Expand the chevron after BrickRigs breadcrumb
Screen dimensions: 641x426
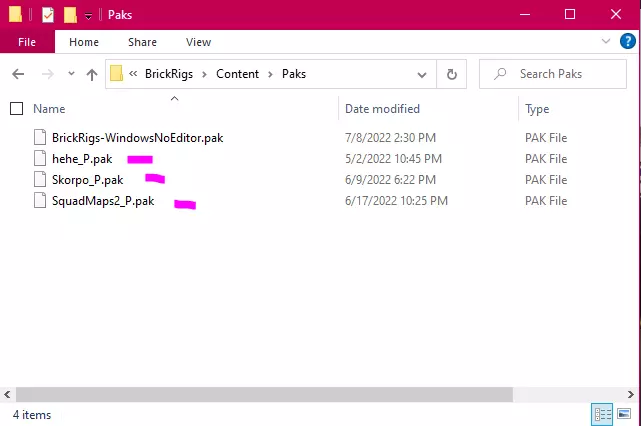tap(204, 74)
